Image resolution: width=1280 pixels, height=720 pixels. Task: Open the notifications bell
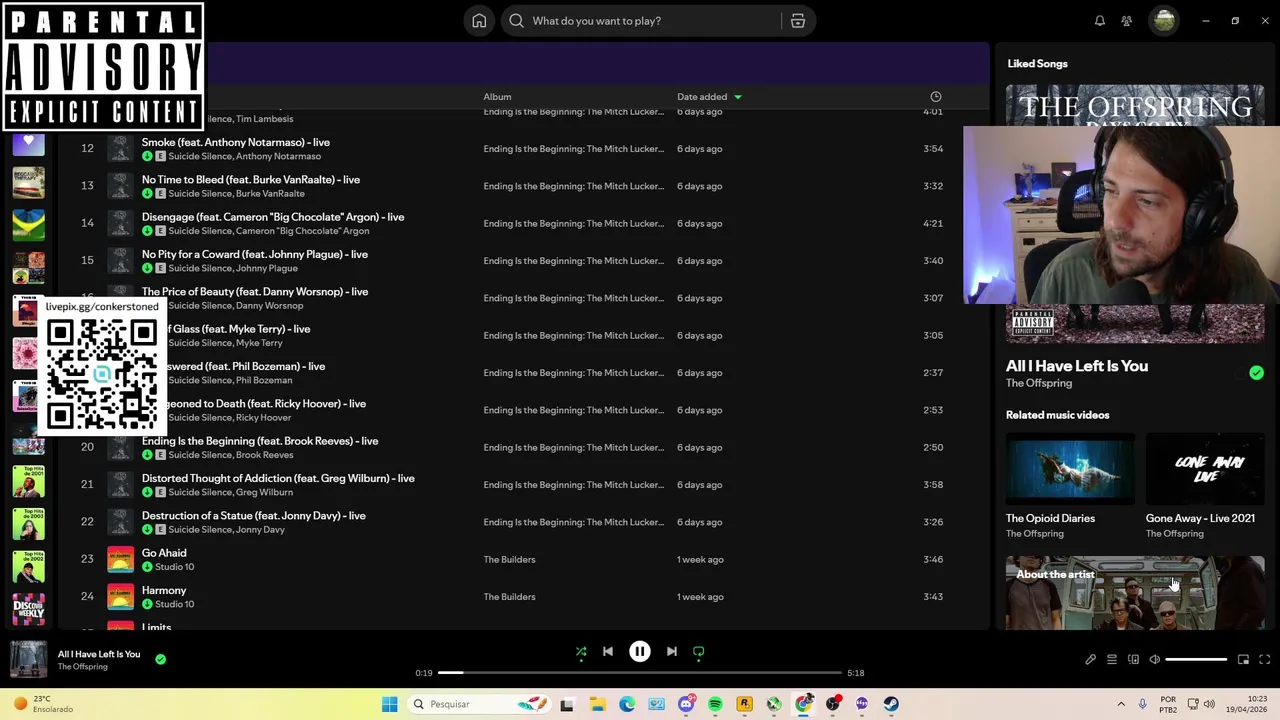[1100, 21]
